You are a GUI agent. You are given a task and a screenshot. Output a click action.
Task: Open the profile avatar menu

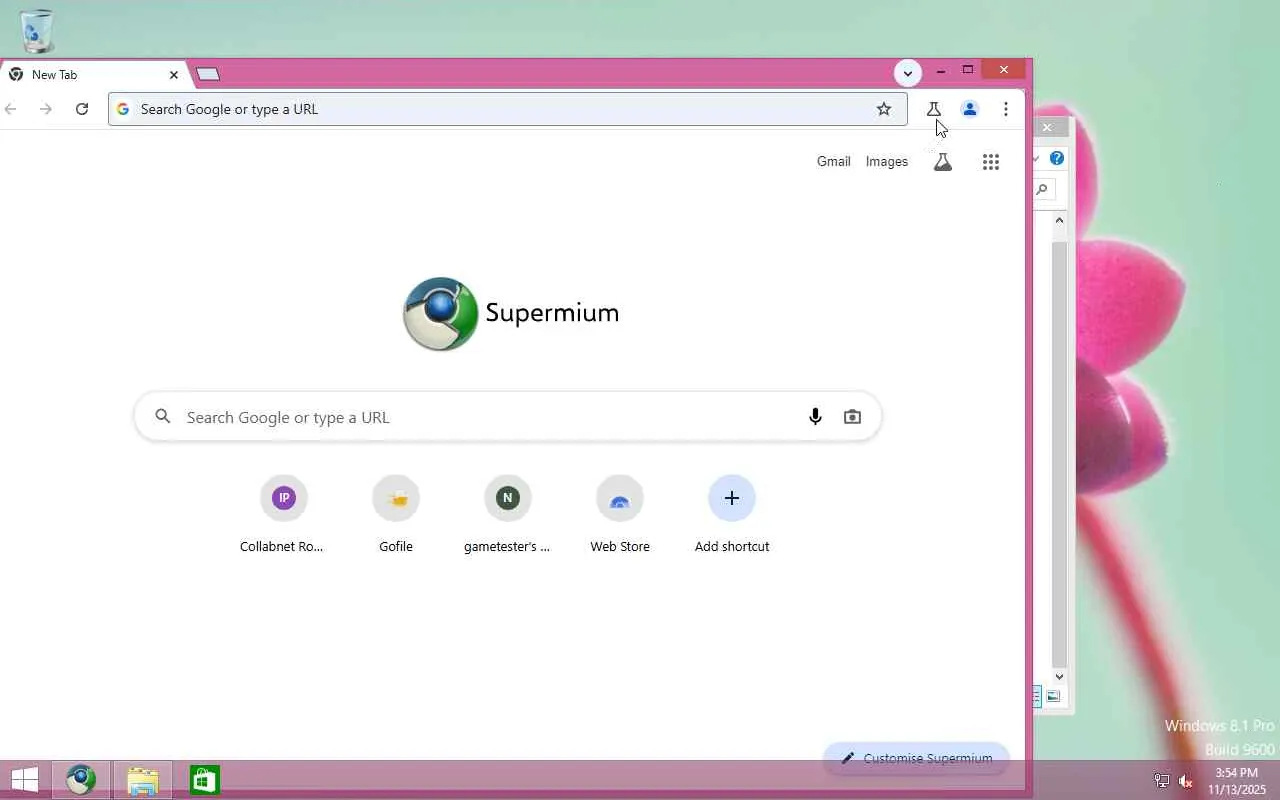969,109
